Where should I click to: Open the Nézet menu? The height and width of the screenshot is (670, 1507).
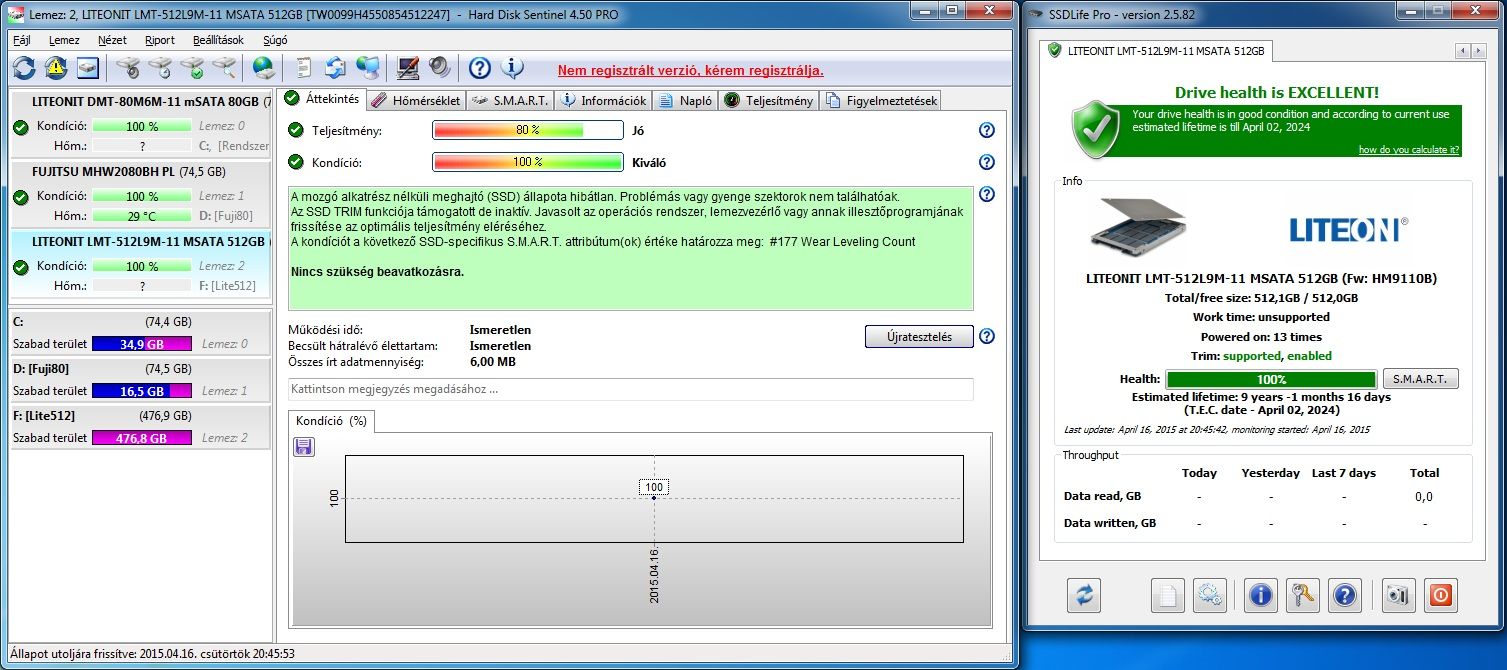coord(112,40)
